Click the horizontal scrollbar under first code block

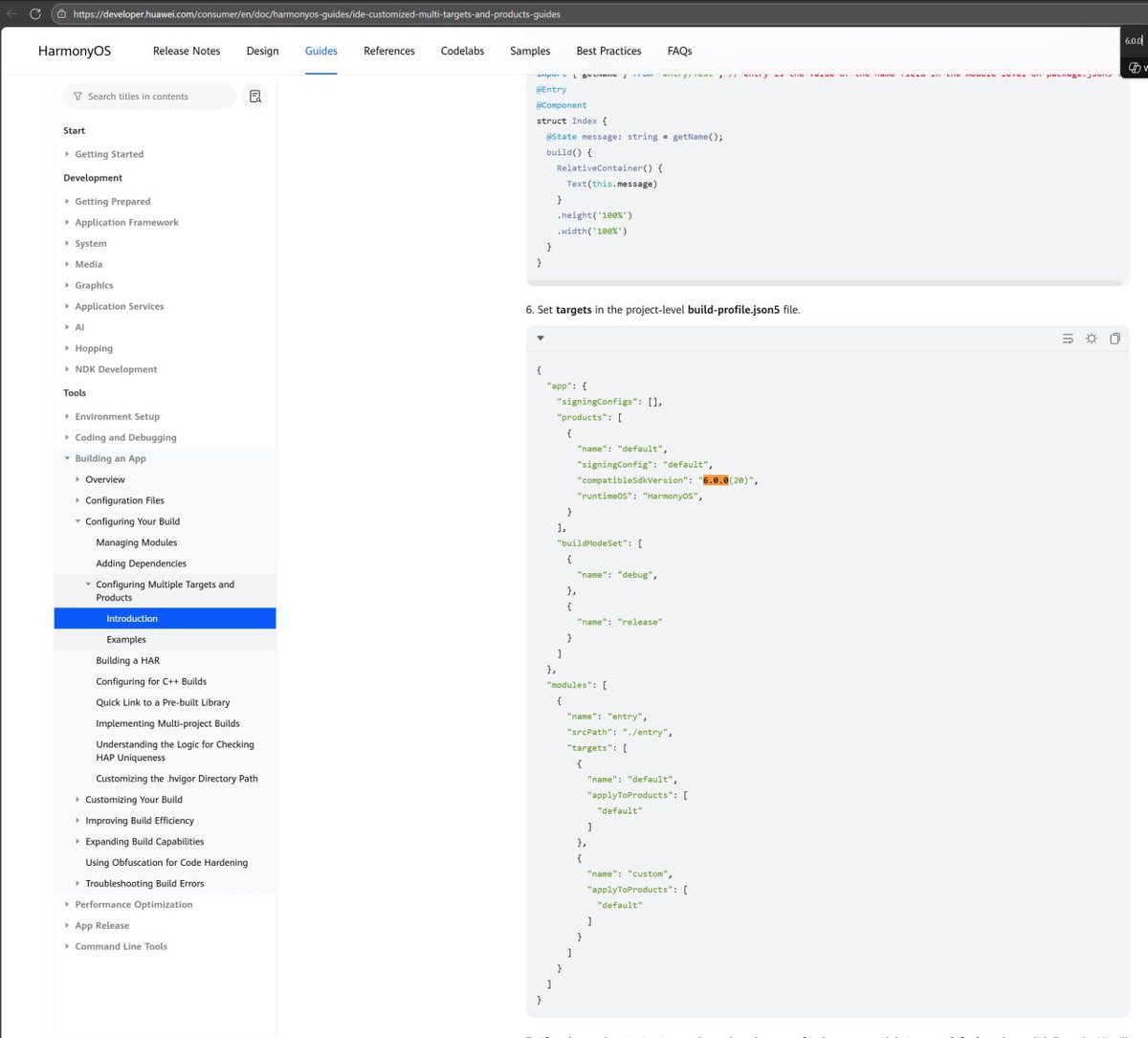pos(823,283)
